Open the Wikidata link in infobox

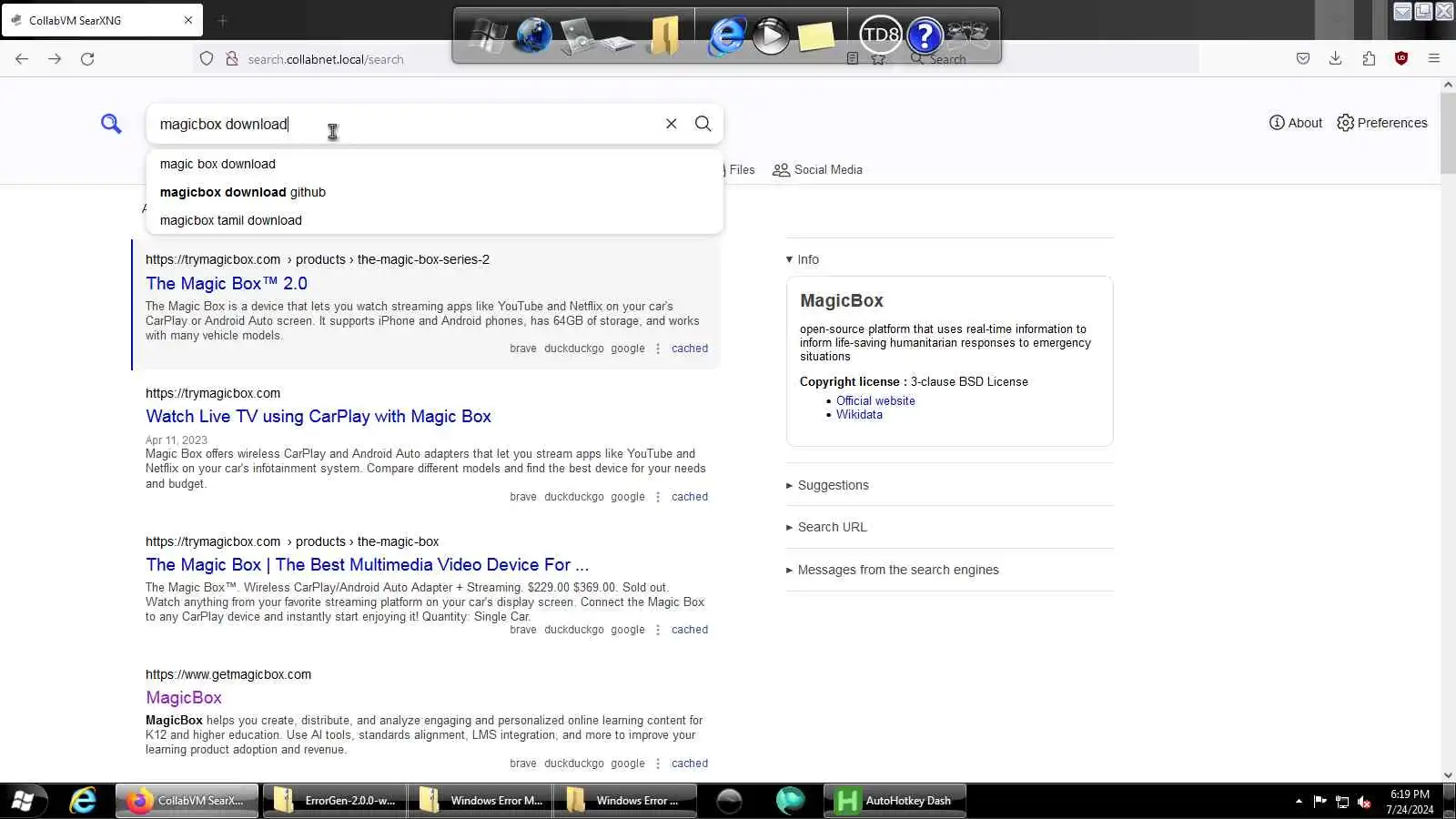[x=859, y=415]
